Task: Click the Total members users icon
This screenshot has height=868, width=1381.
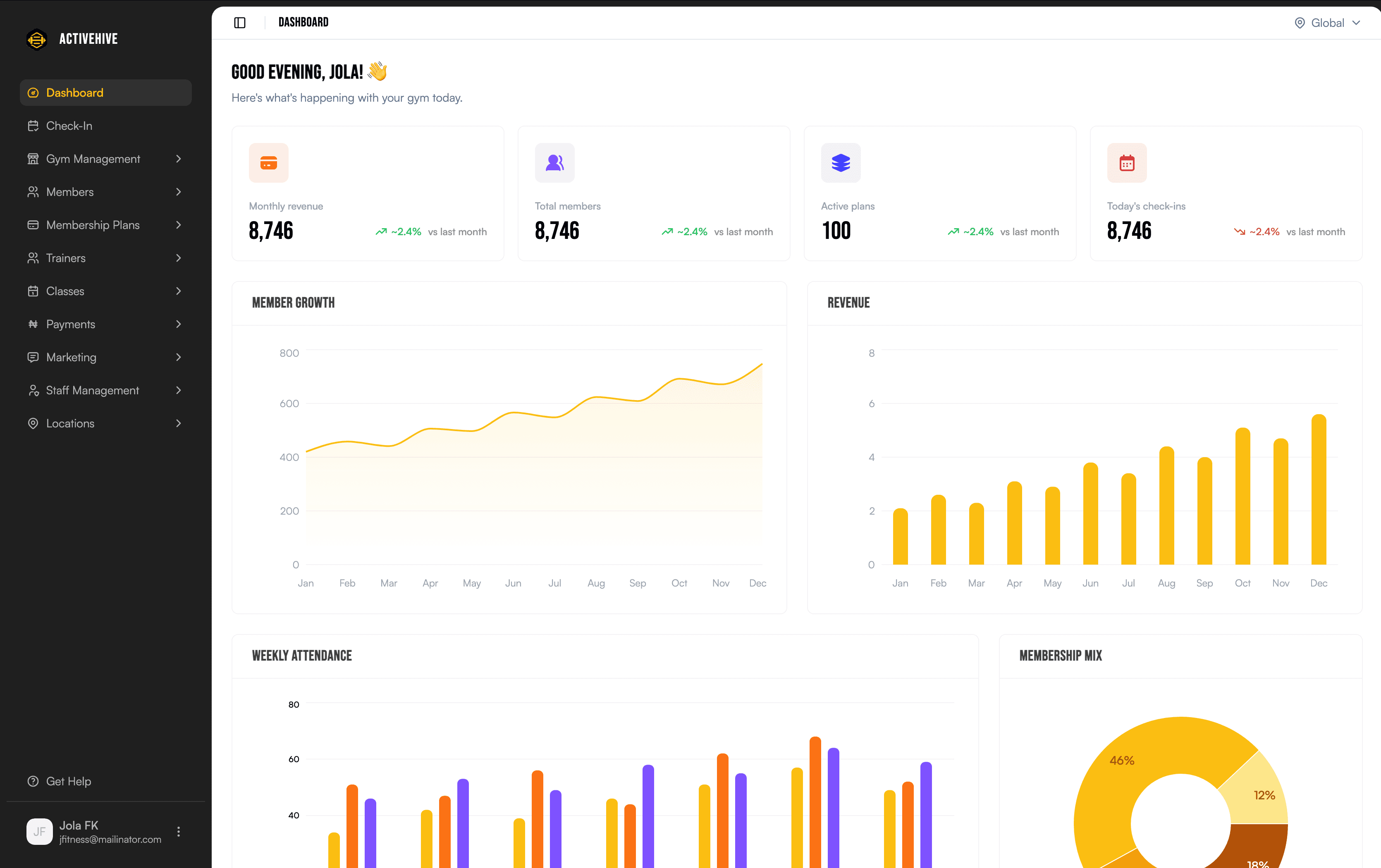Action: (554, 163)
